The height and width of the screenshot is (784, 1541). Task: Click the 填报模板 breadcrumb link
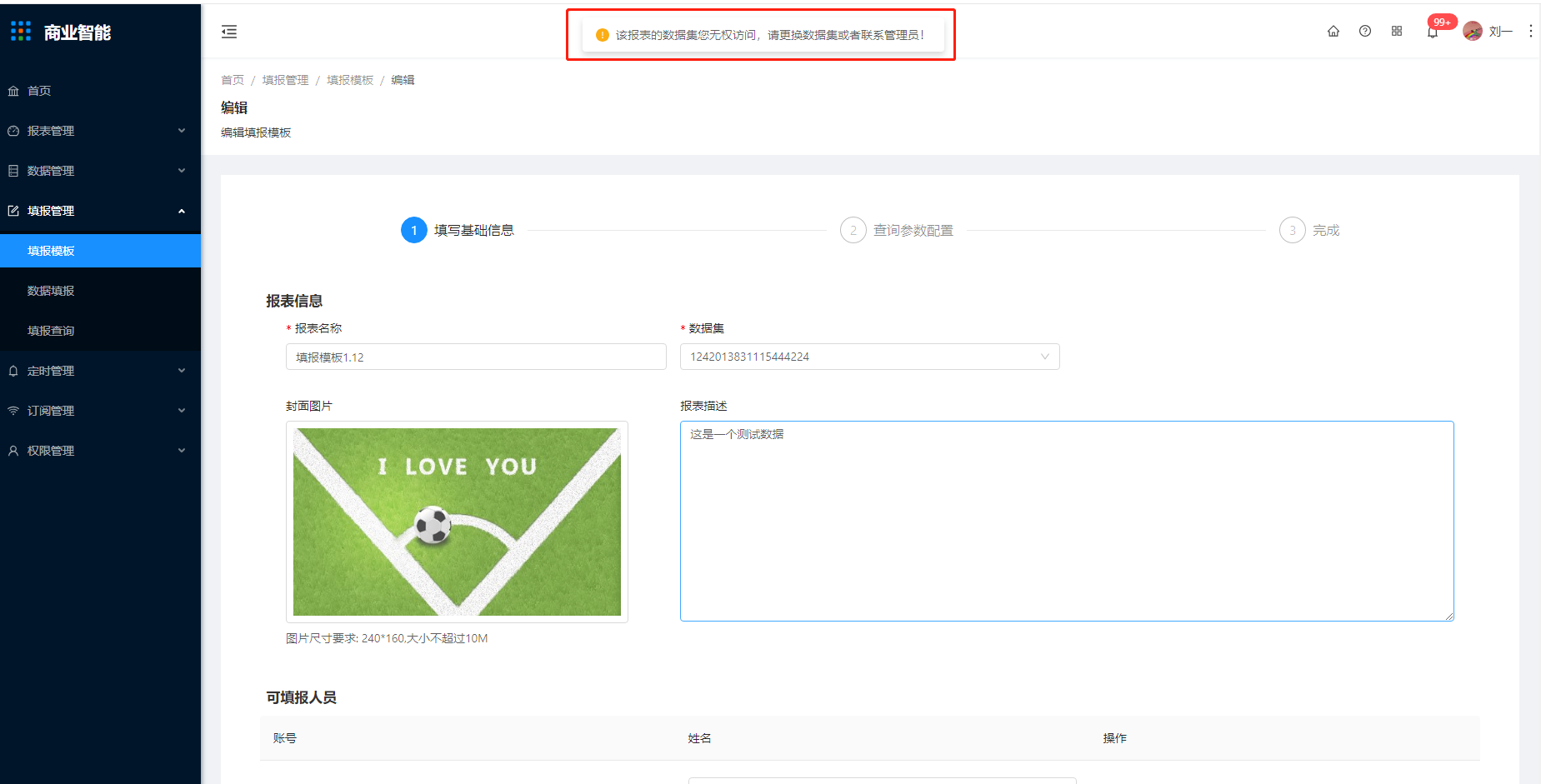[x=350, y=80]
